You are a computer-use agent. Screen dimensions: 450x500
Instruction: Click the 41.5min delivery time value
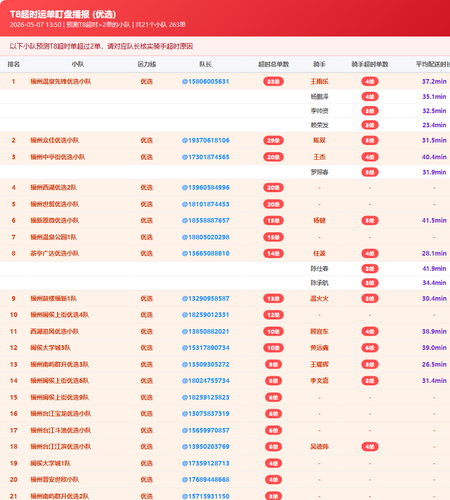[434, 220]
